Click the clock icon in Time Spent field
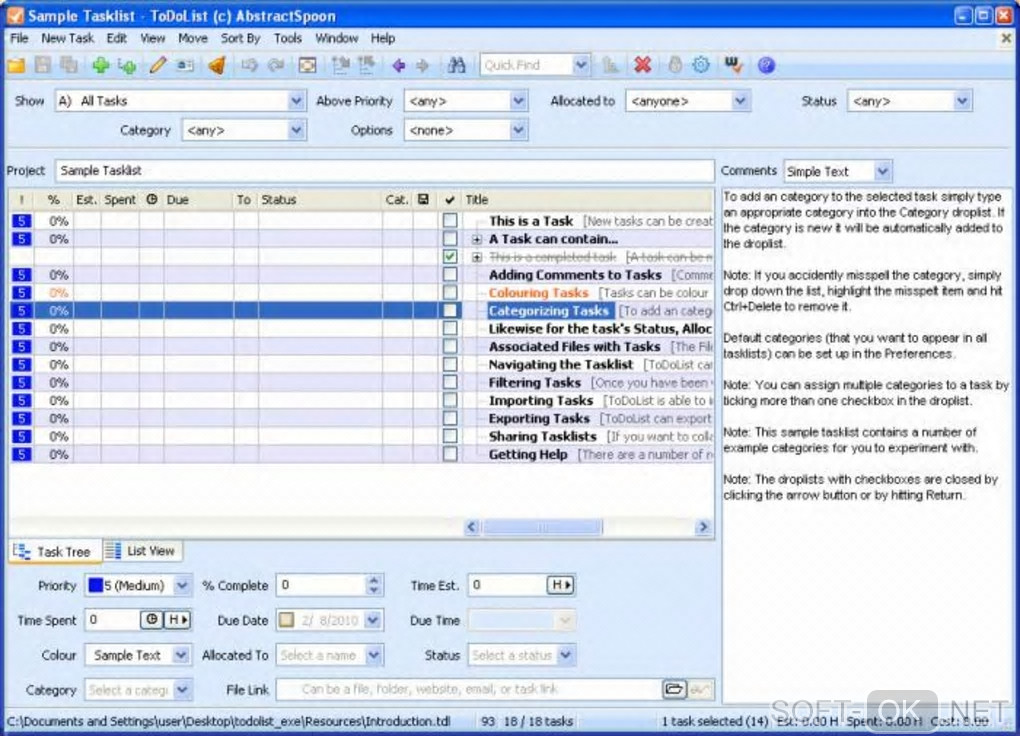Screen dimensions: 1020x736 pyautogui.click(x=151, y=620)
